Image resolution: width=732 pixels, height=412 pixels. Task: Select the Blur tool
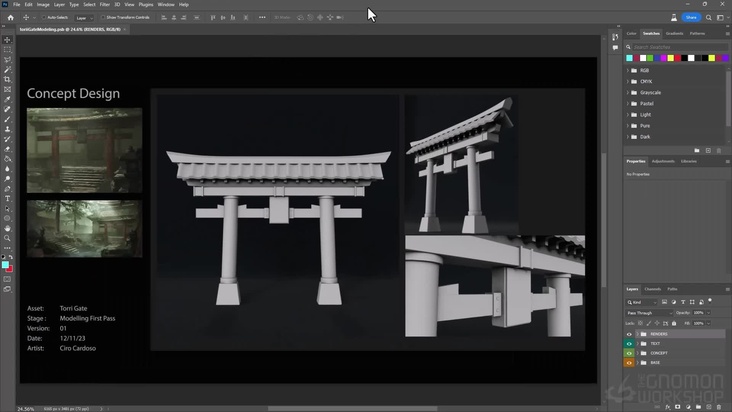7,169
